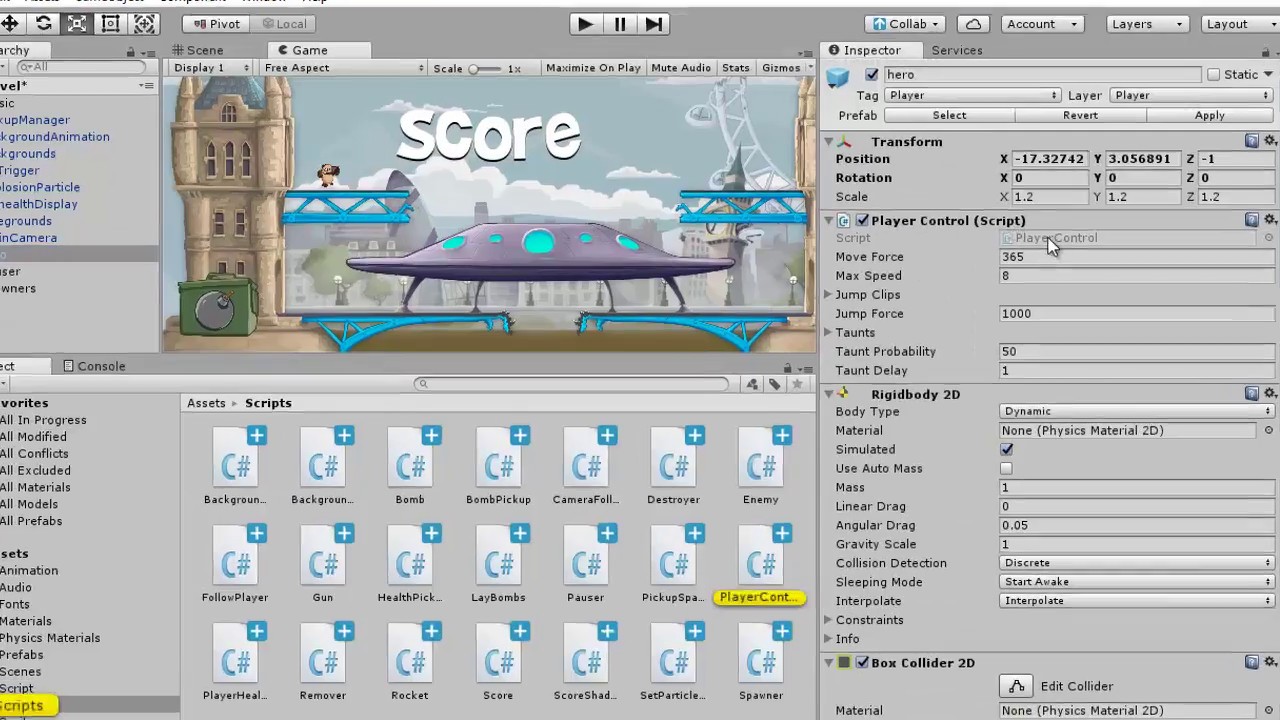Advance one frame with the Step button

pyautogui.click(x=653, y=24)
